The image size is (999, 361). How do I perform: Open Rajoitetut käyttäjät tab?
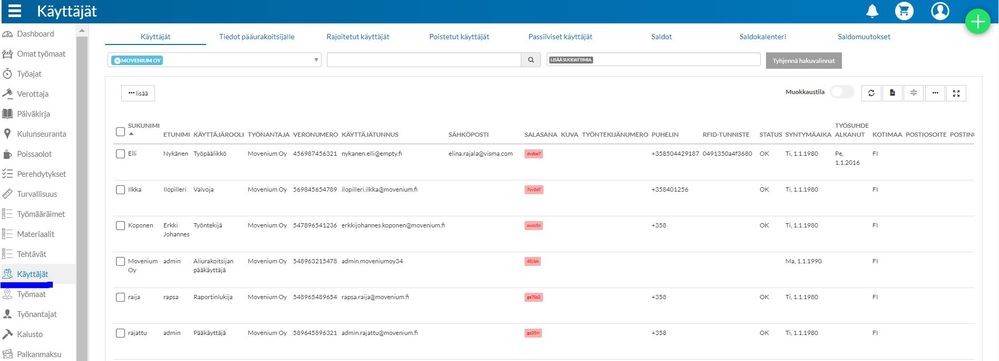[357, 37]
